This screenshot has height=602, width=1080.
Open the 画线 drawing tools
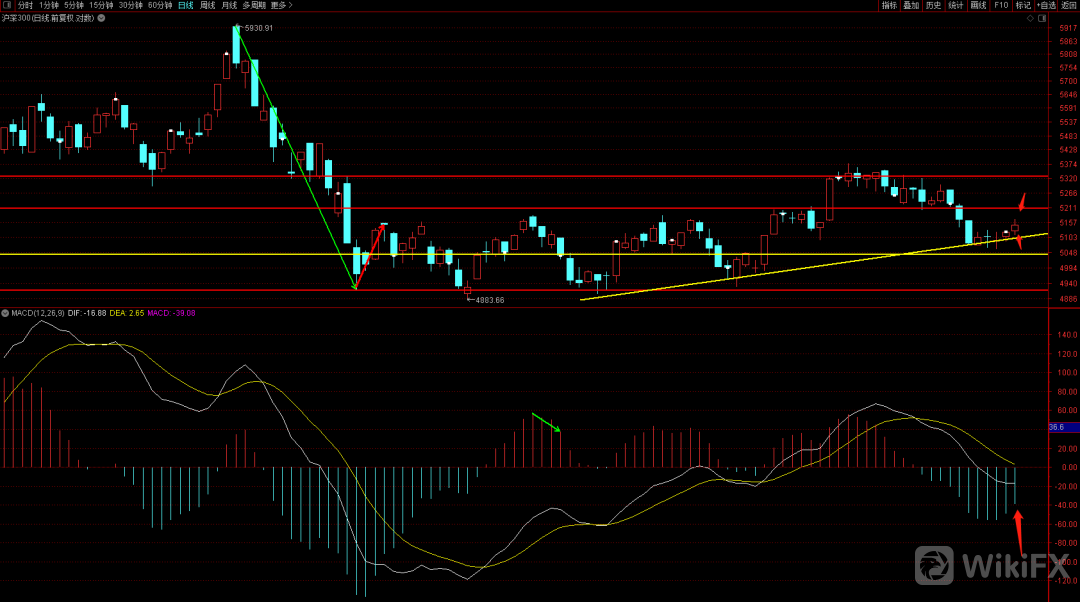(x=977, y=5)
